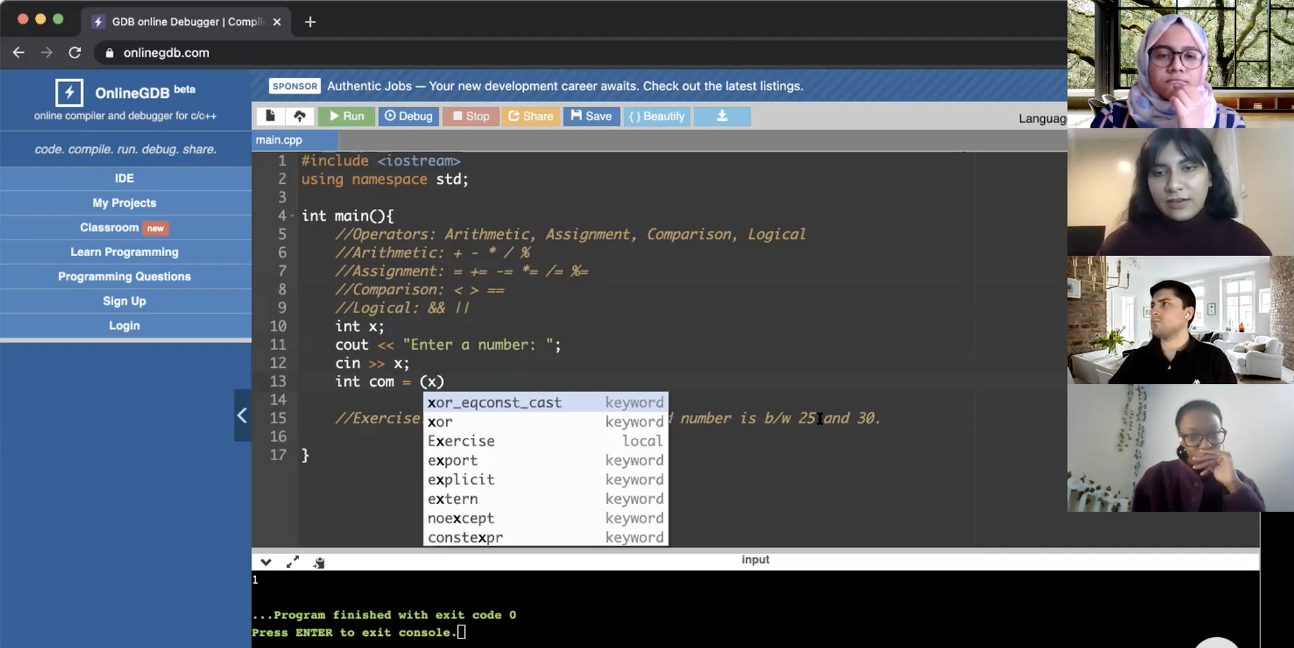The image size is (1294, 648).
Task: Open My Projects in the sidebar
Action: tap(125, 203)
